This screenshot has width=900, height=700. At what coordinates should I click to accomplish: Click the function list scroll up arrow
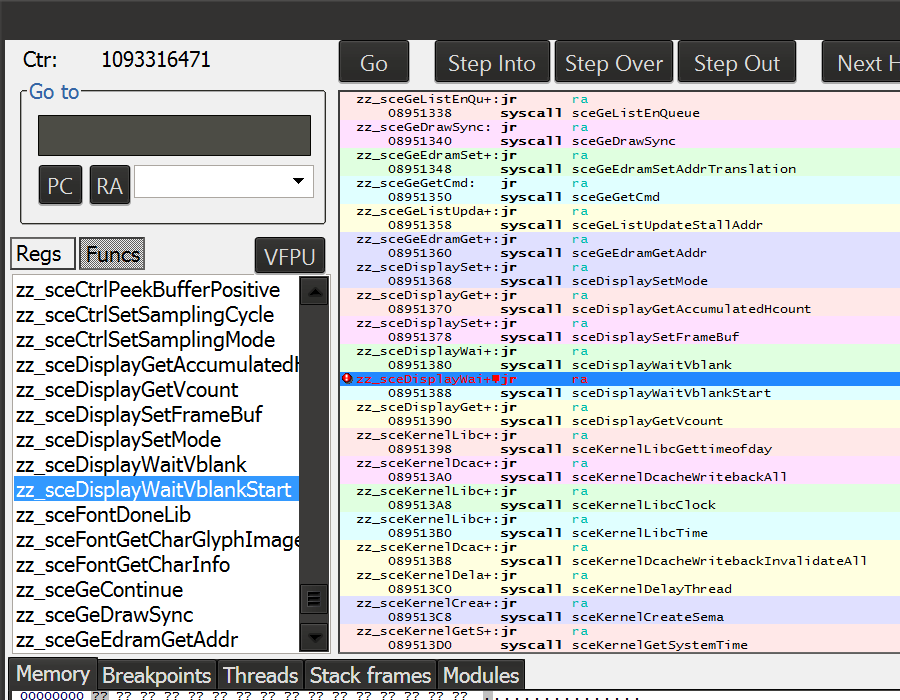(x=314, y=292)
